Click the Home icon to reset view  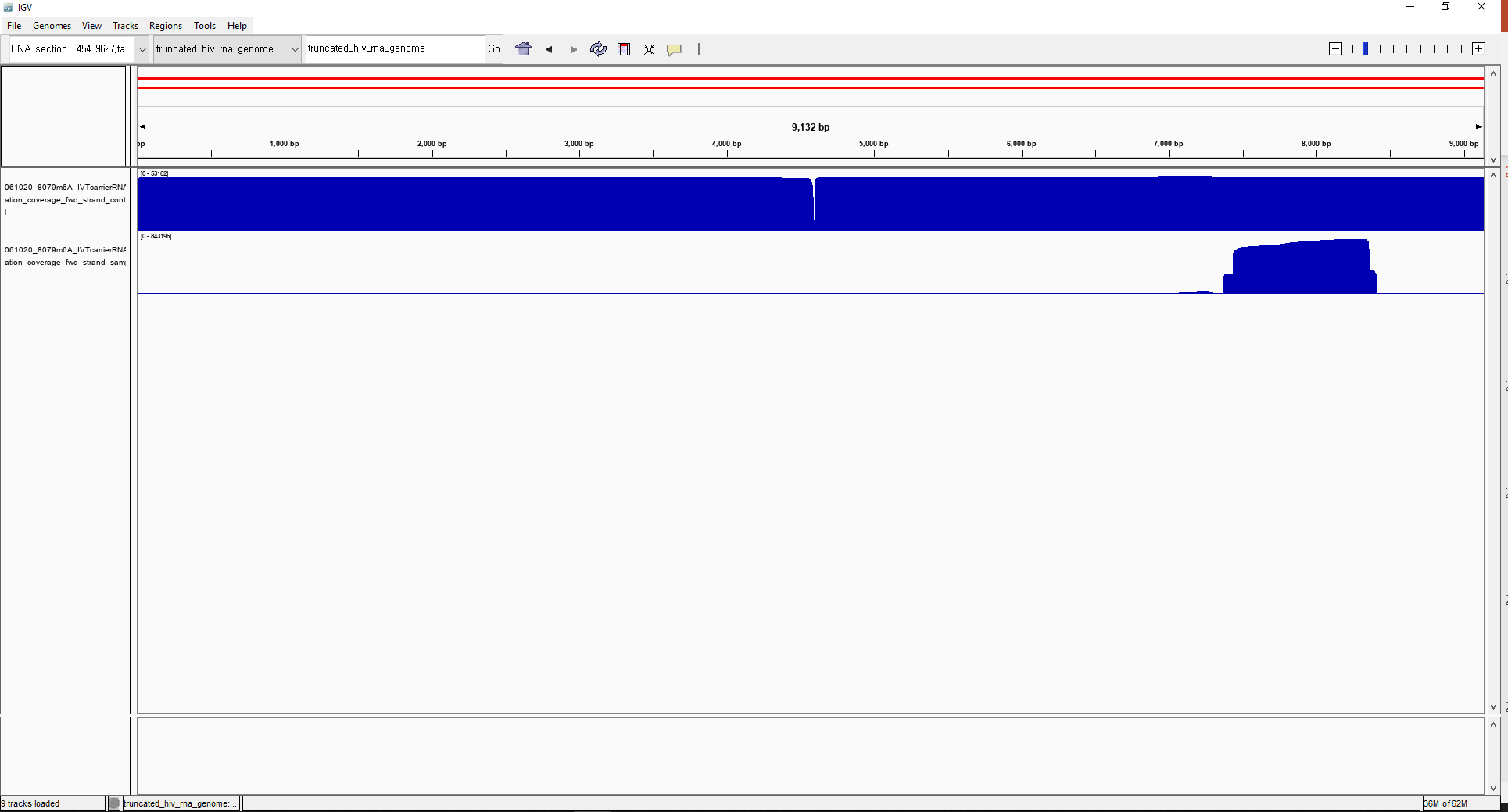coord(523,48)
